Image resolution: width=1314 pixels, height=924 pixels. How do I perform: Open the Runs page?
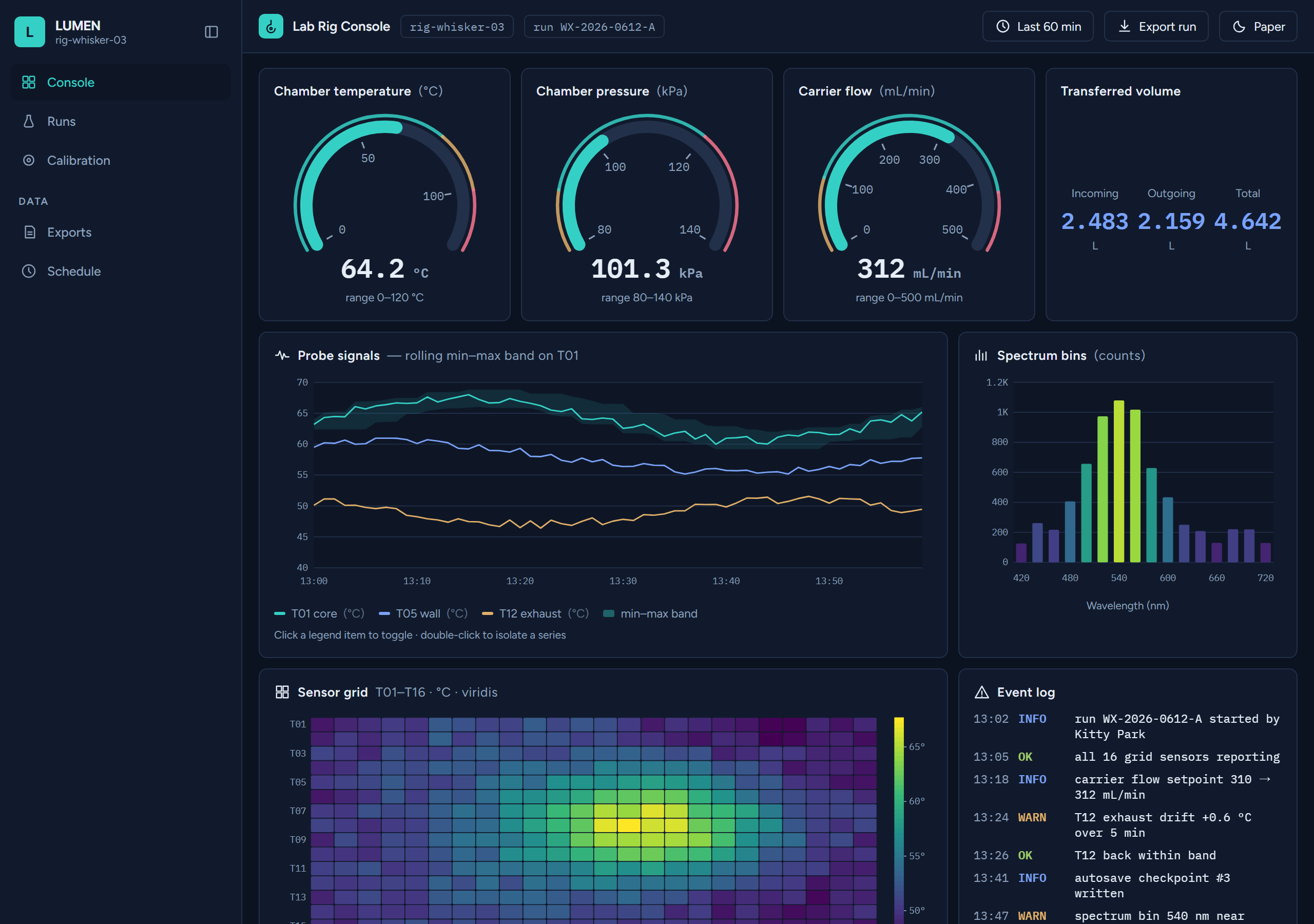point(121,121)
